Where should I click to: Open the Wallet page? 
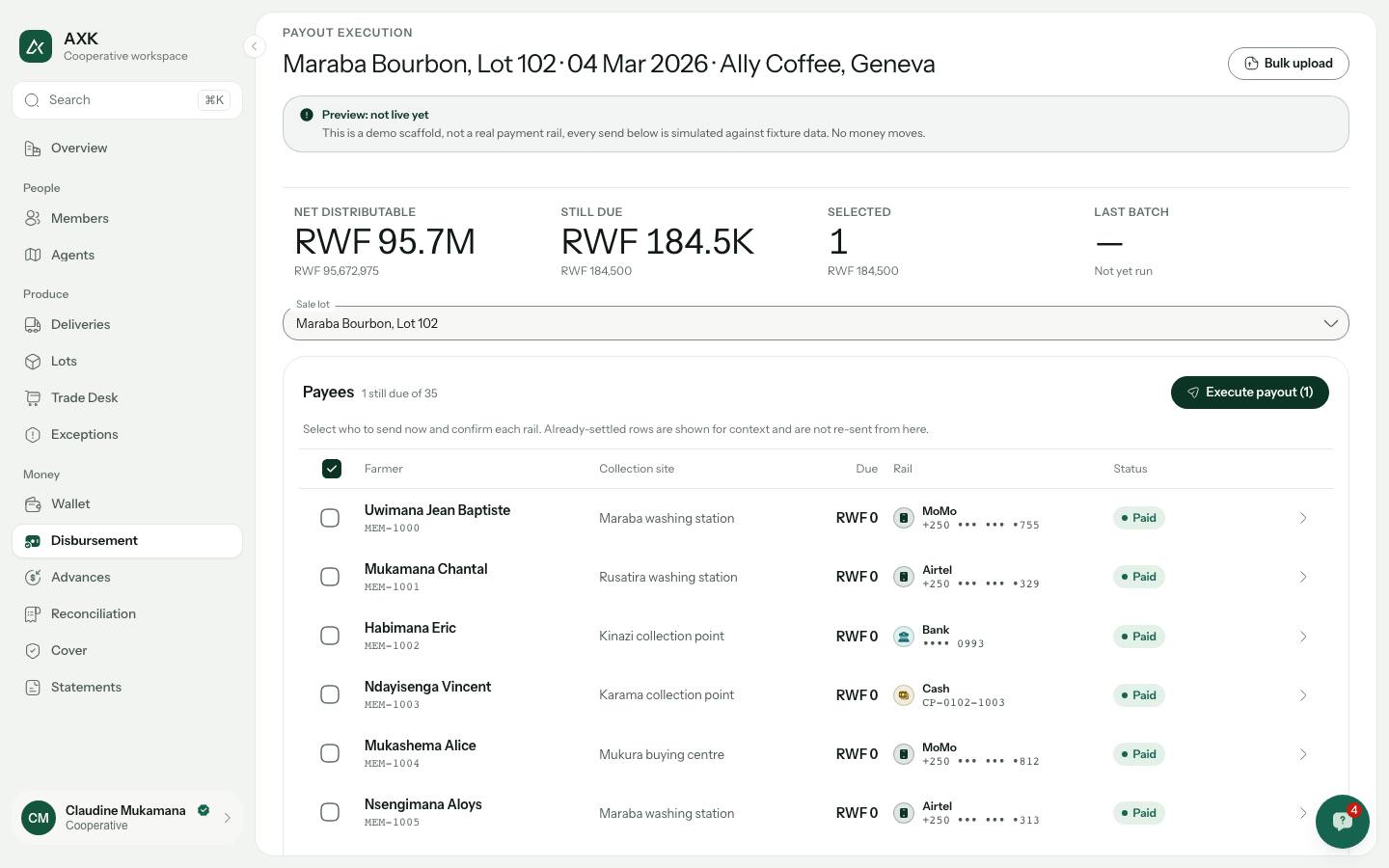coord(127,504)
